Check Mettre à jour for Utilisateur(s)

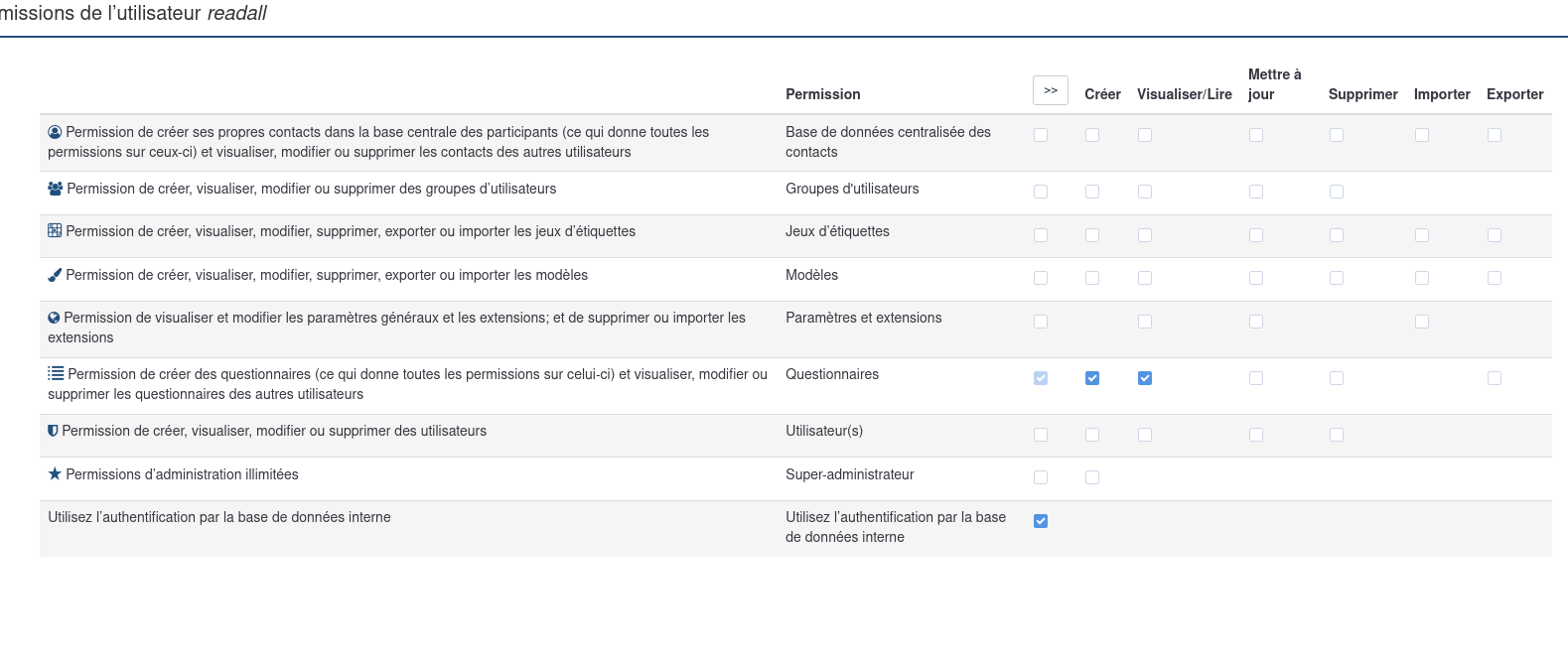[x=1256, y=435]
